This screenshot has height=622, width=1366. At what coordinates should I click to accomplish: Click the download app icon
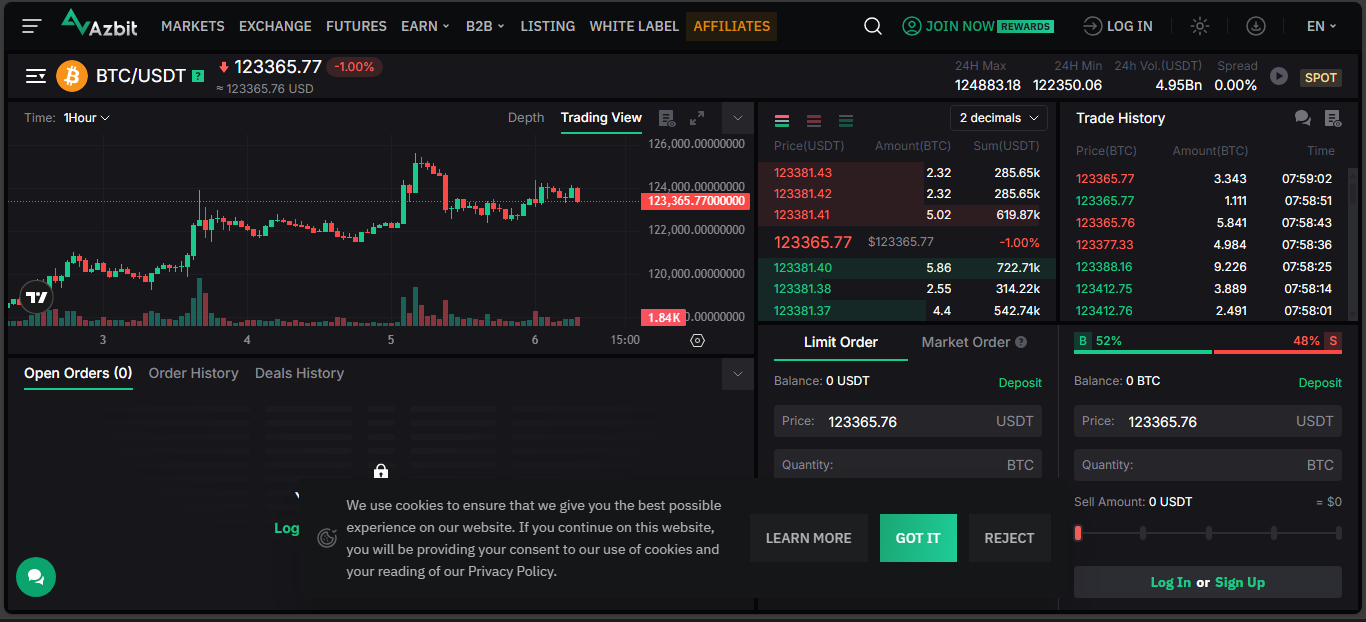[x=1256, y=26]
